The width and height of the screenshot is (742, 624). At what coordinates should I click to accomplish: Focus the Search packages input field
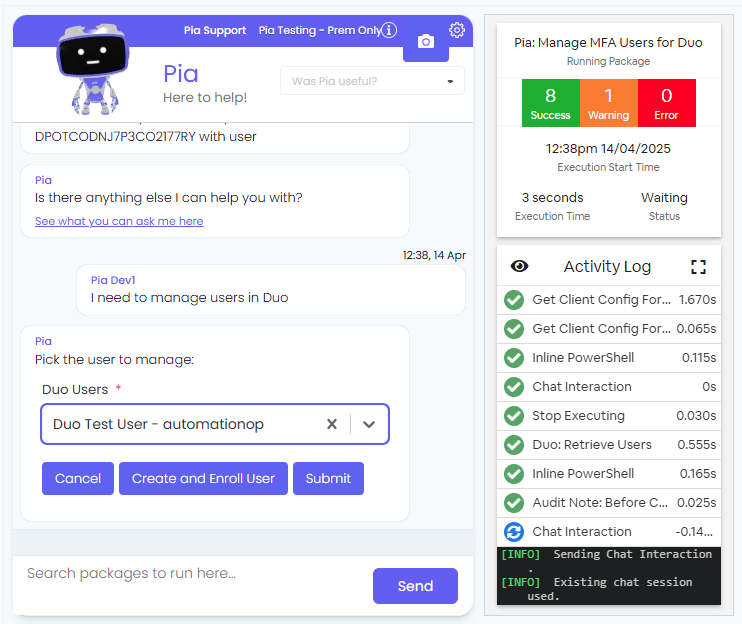[x=194, y=573]
